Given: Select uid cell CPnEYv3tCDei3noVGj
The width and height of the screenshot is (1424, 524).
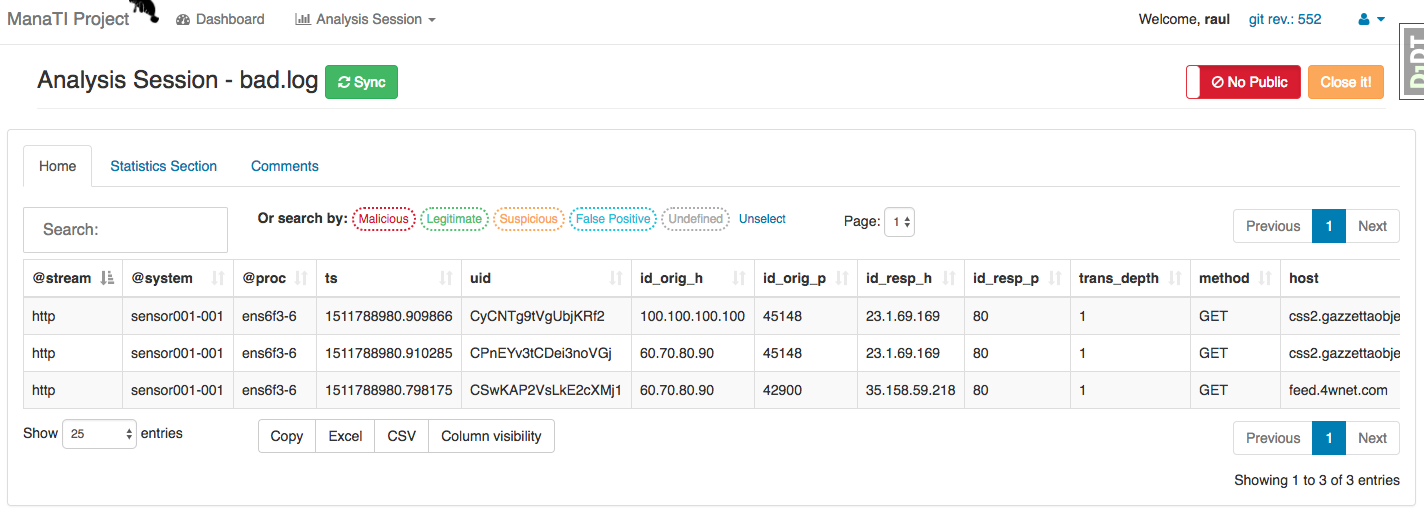Looking at the screenshot, I should pos(546,353).
